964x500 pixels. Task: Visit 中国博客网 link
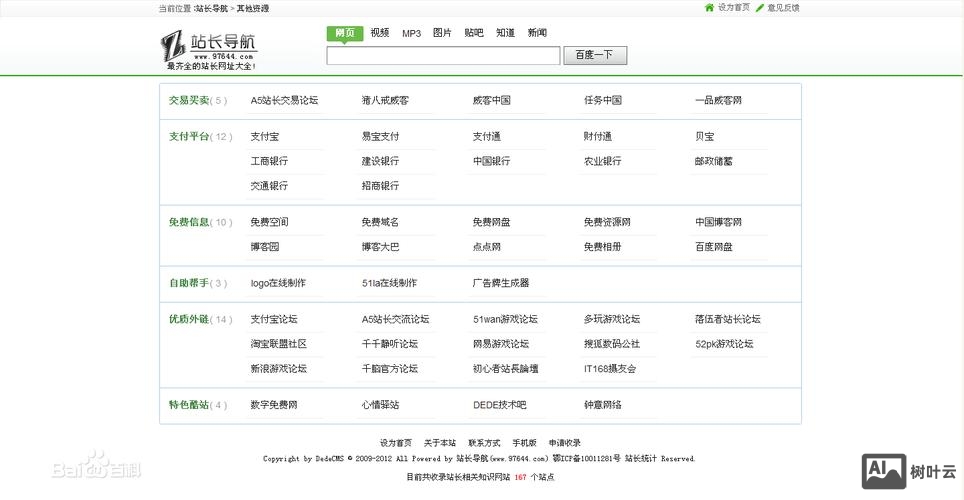(x=718, y=222)
